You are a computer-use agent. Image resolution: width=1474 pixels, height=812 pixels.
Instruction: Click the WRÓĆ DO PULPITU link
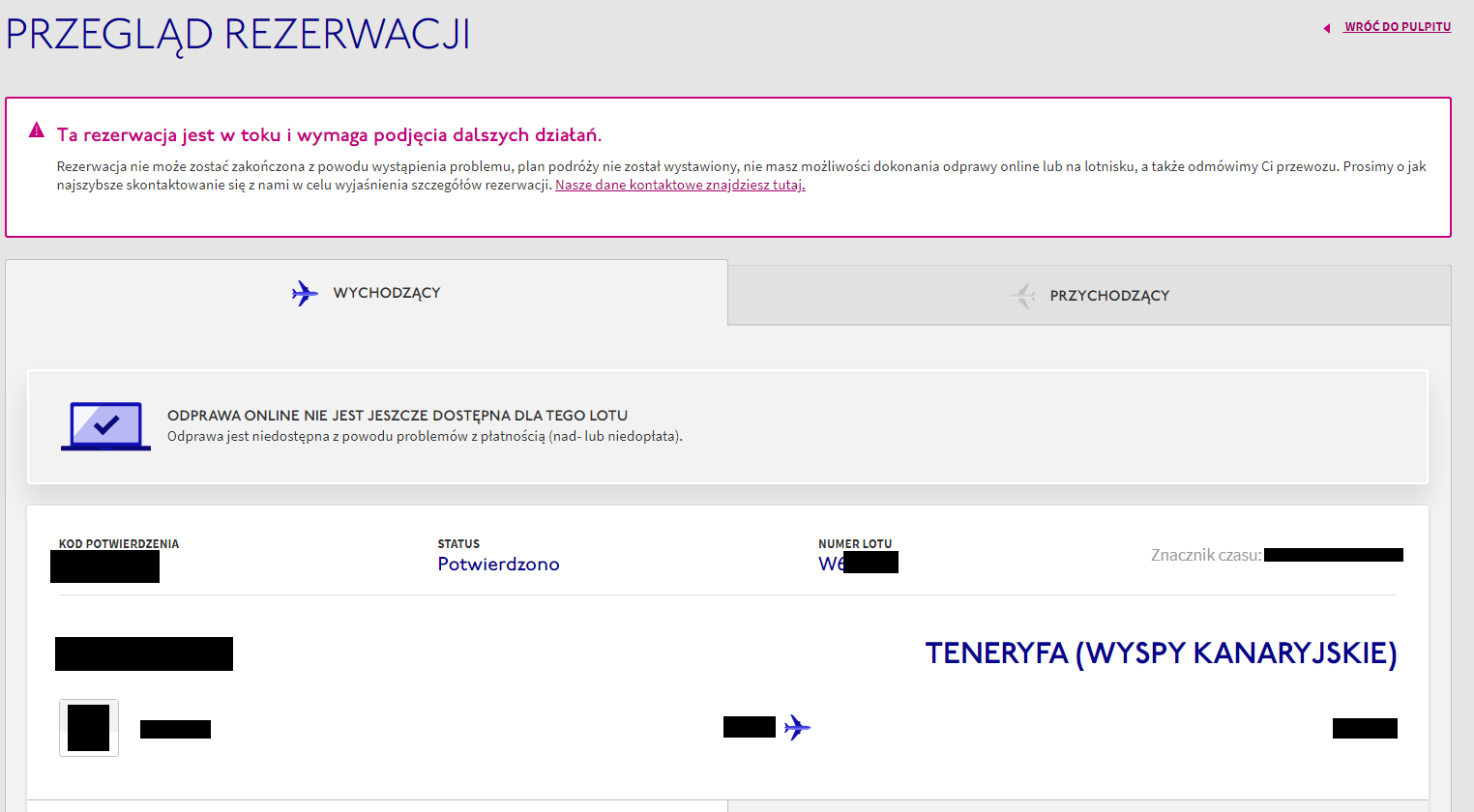[1398, 27]
